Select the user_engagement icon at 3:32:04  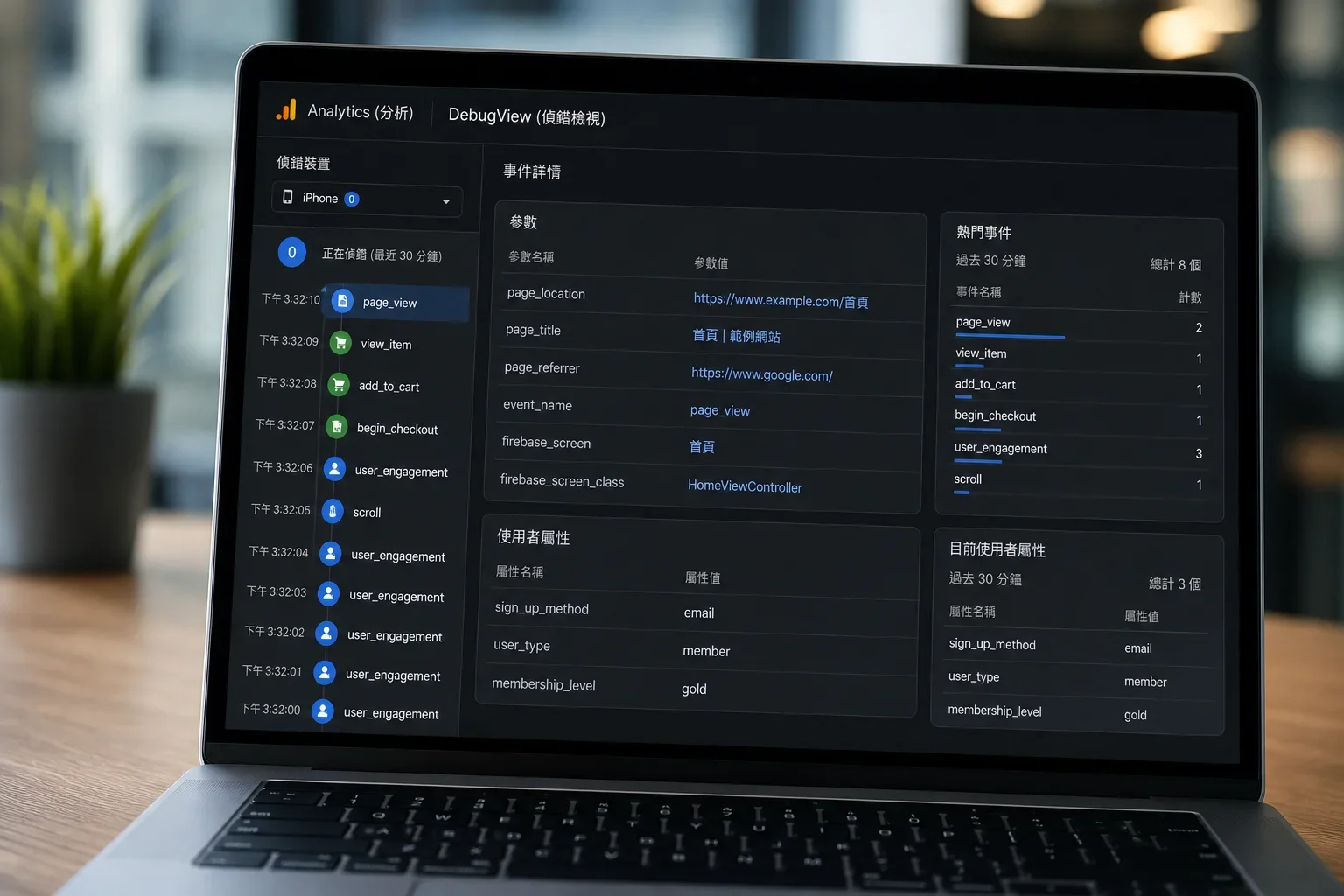click(x=331, y=554)
